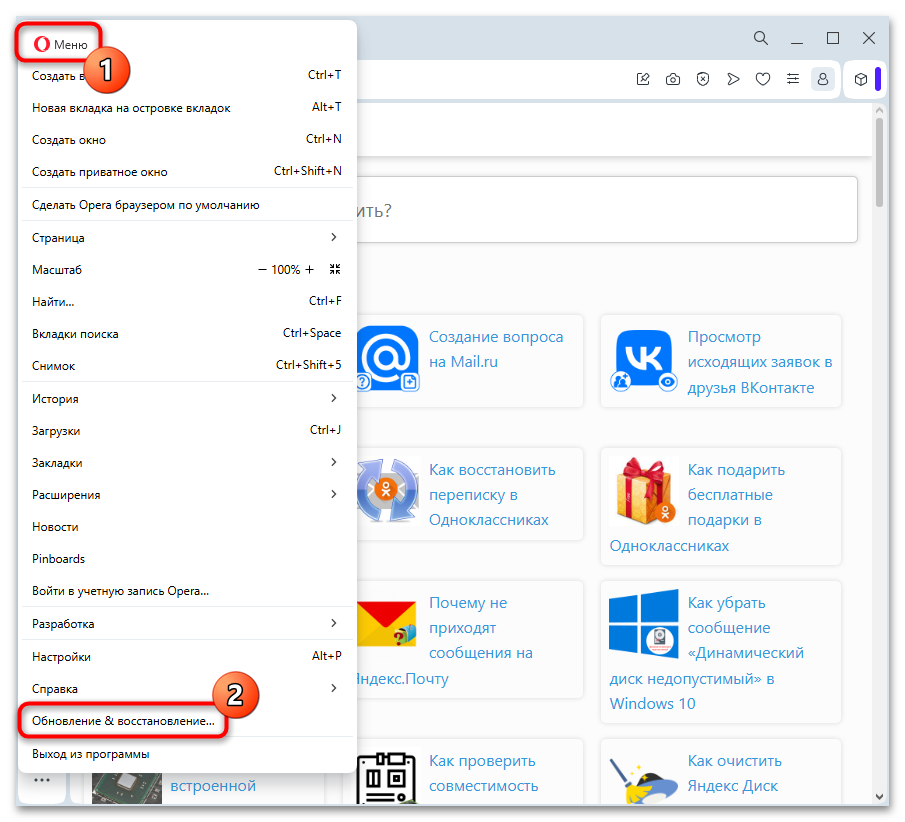905x822 pixels.
Task: Click the extensions cube icon
Action: (861, 79)
